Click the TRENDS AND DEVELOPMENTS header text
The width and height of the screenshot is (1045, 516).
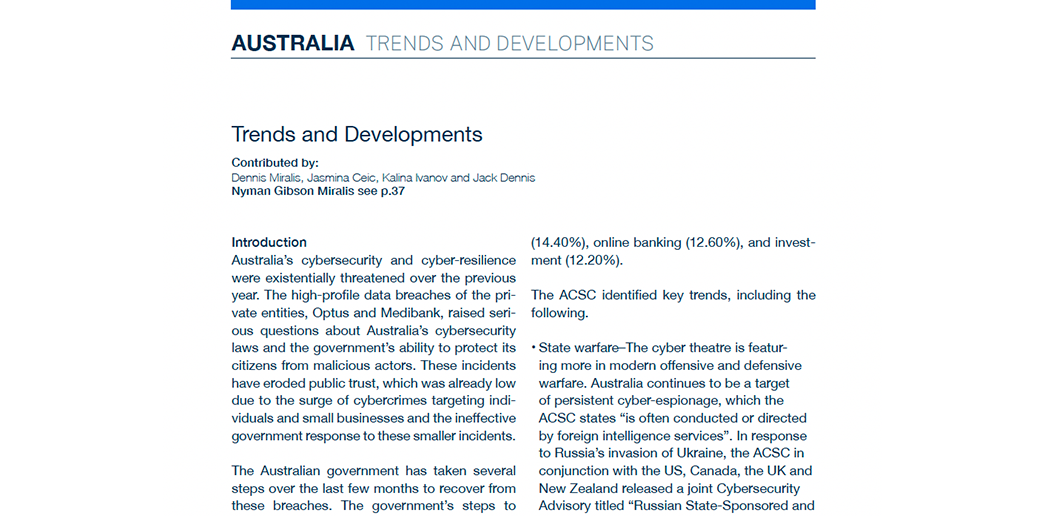click(x=510, y=43)
